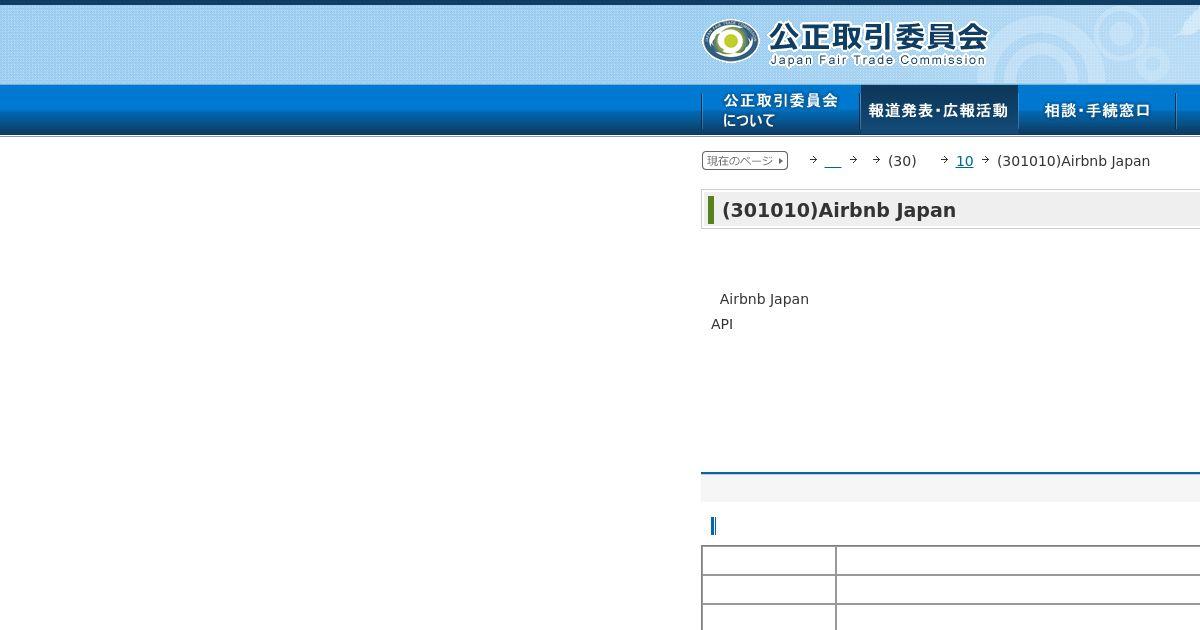
Task: Click the underlined blank breadcrumb link
Action: (x=832, y=161)
